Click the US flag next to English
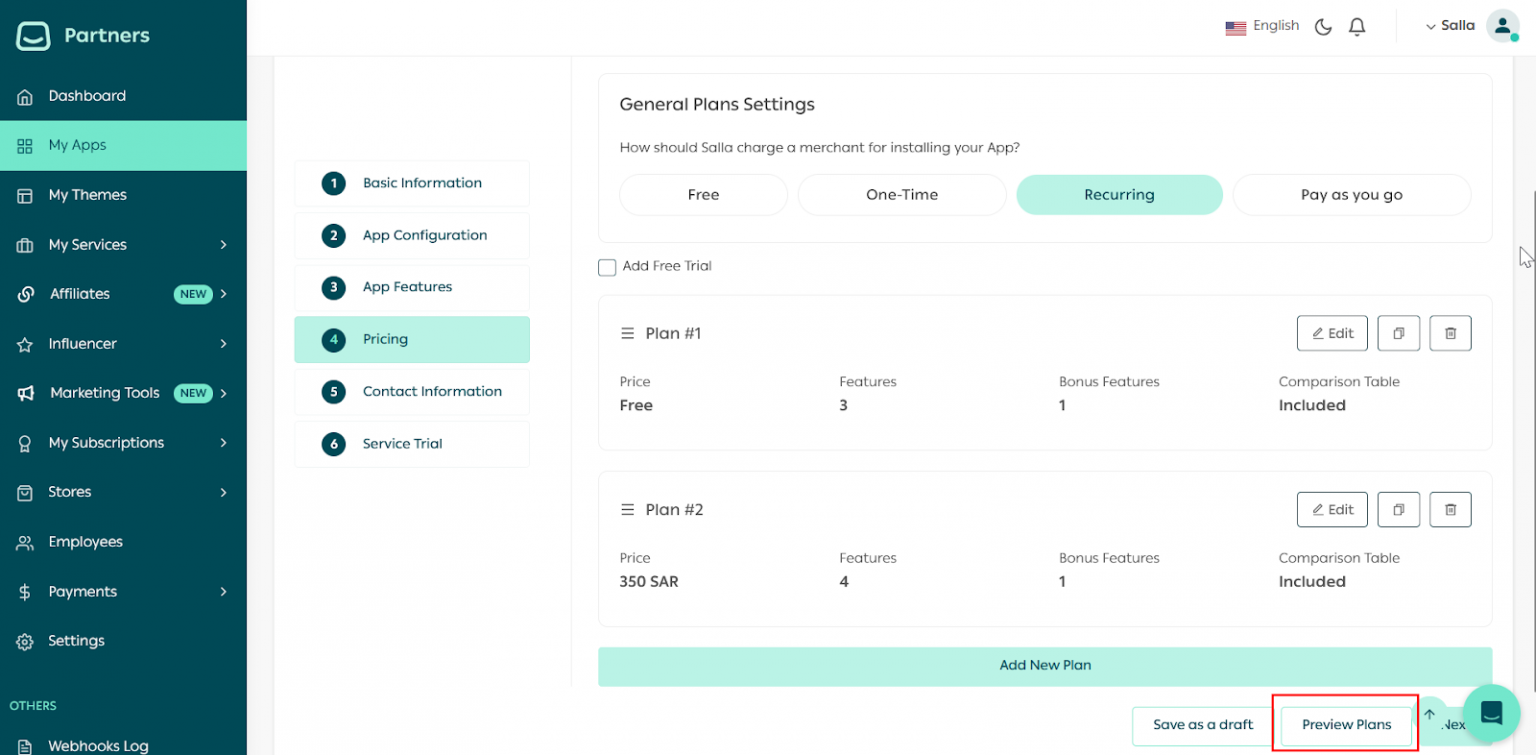This screenshot has height=755, width=1536. click(1236, 26)
